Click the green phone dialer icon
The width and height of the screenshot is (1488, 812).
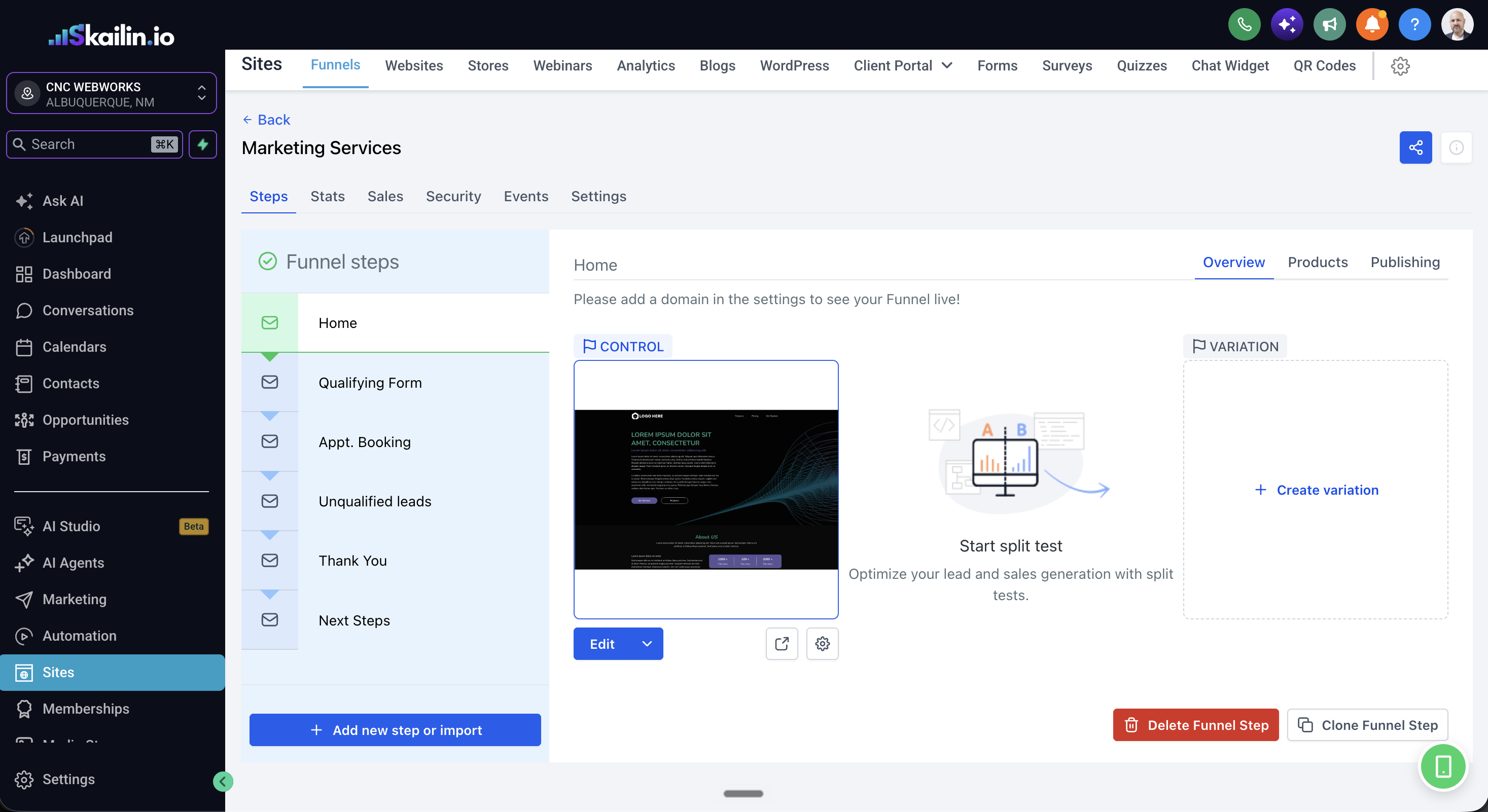1244,24
